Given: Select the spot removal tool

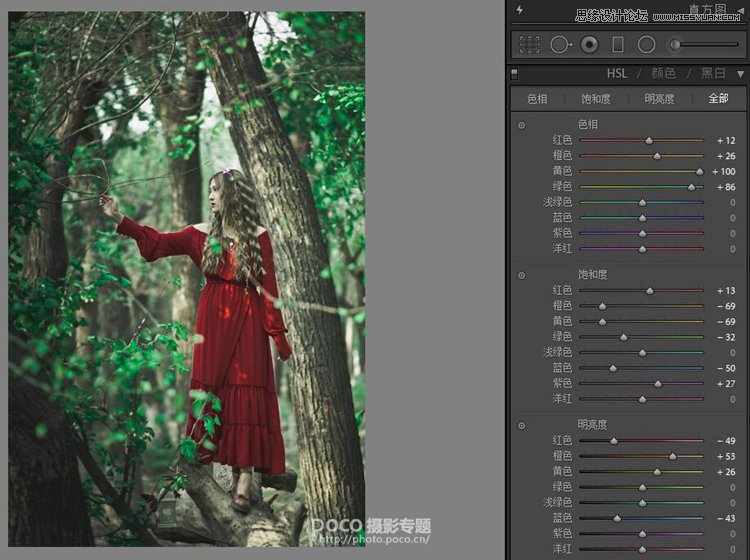Looking at the screenshot, I should point(561,45).
